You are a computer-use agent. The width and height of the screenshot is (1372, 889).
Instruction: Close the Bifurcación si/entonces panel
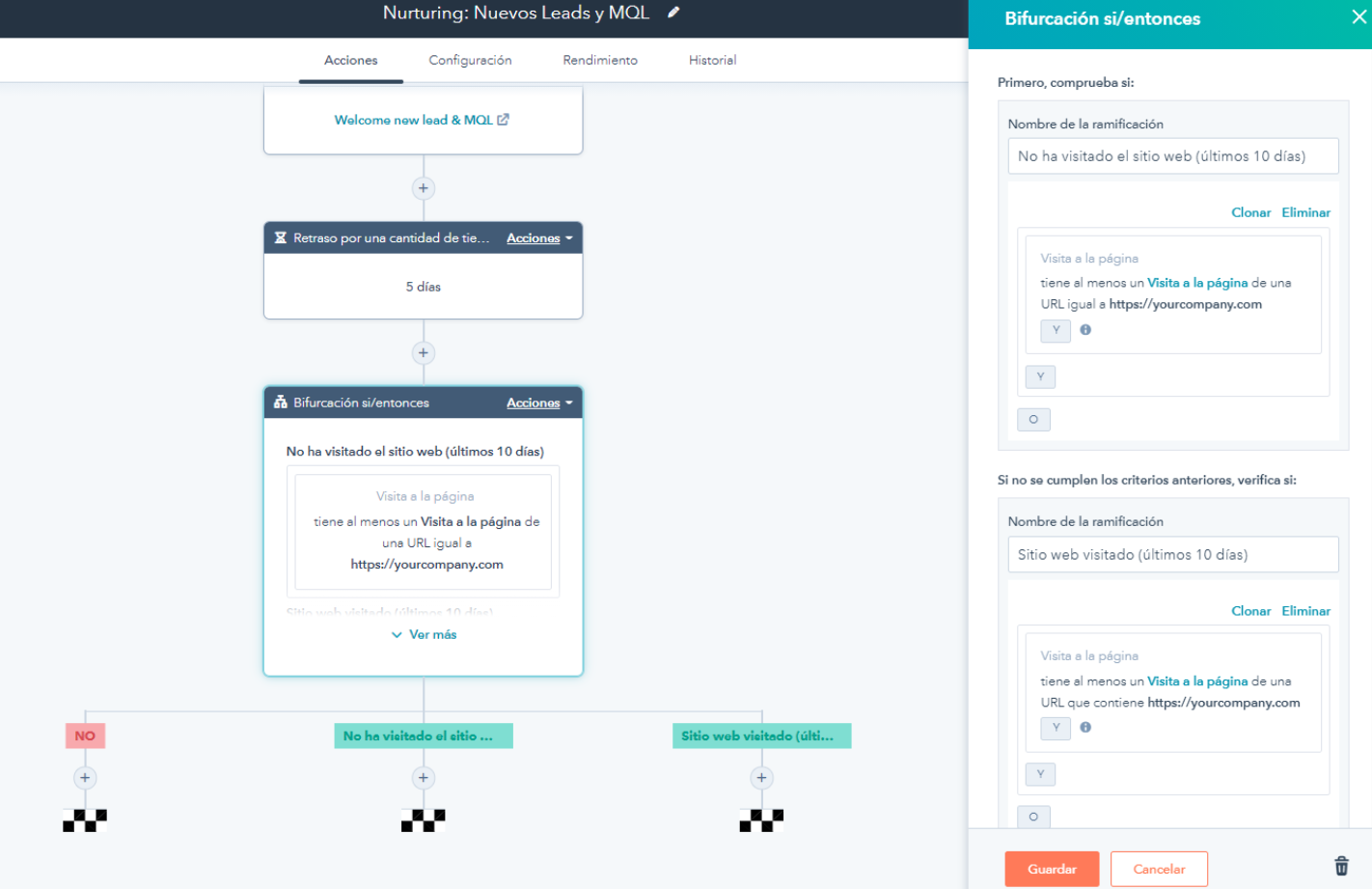1358,17
